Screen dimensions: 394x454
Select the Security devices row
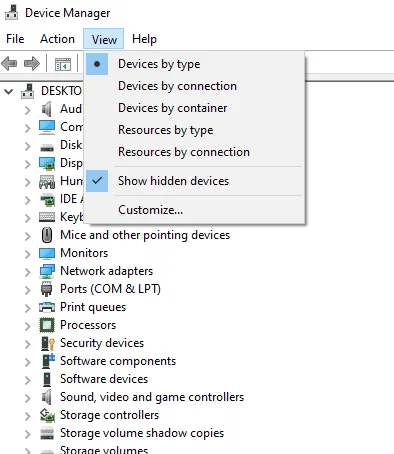click(102, 343)
